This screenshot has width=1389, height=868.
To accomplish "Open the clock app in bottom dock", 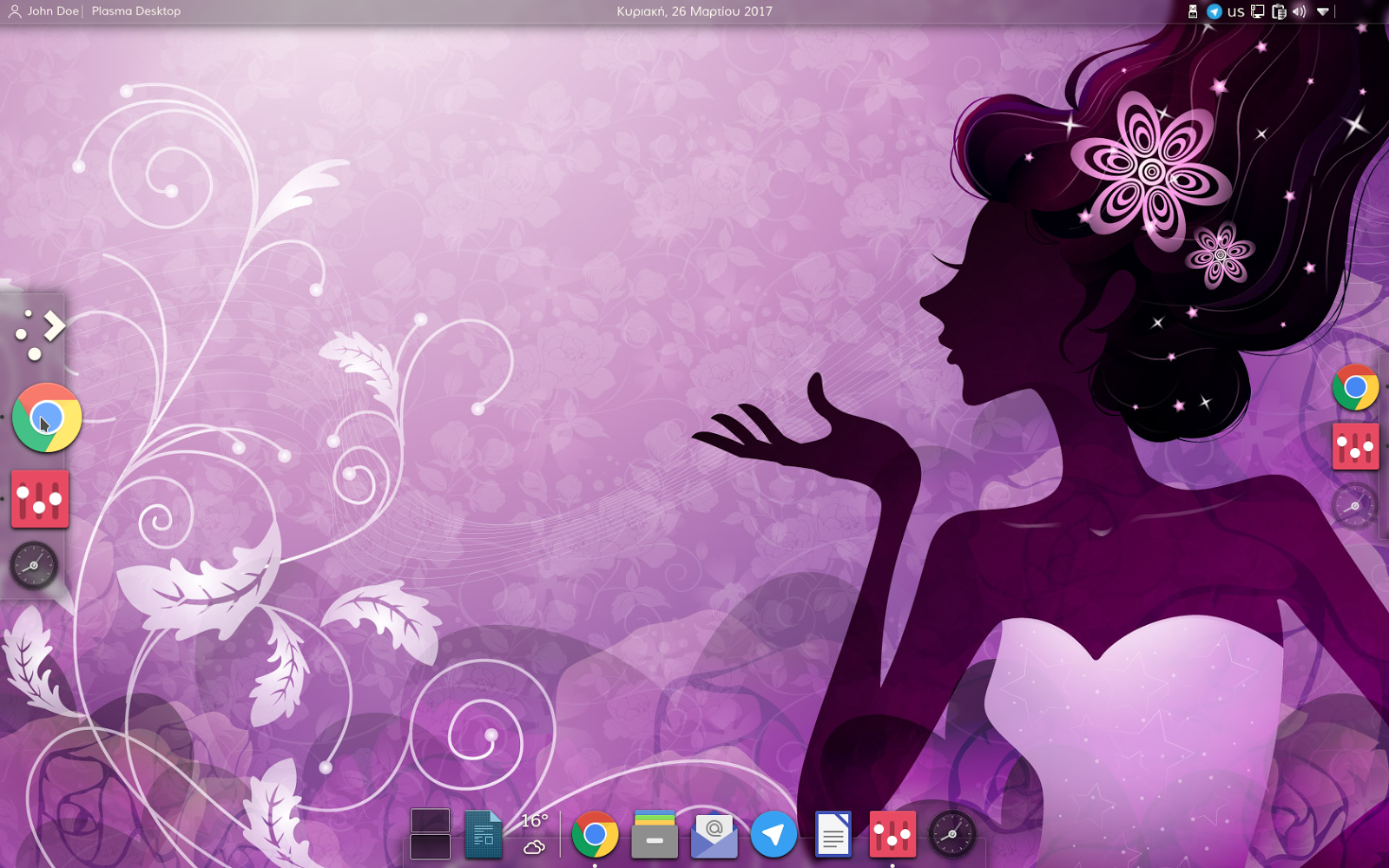I will coord(952,834).
